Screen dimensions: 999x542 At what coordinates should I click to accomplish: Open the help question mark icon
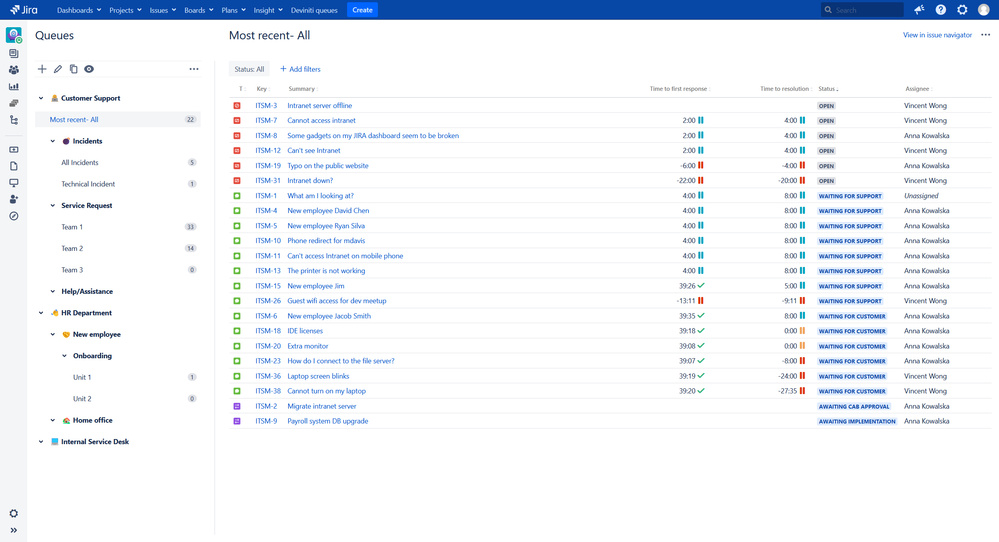pos(940,10)
